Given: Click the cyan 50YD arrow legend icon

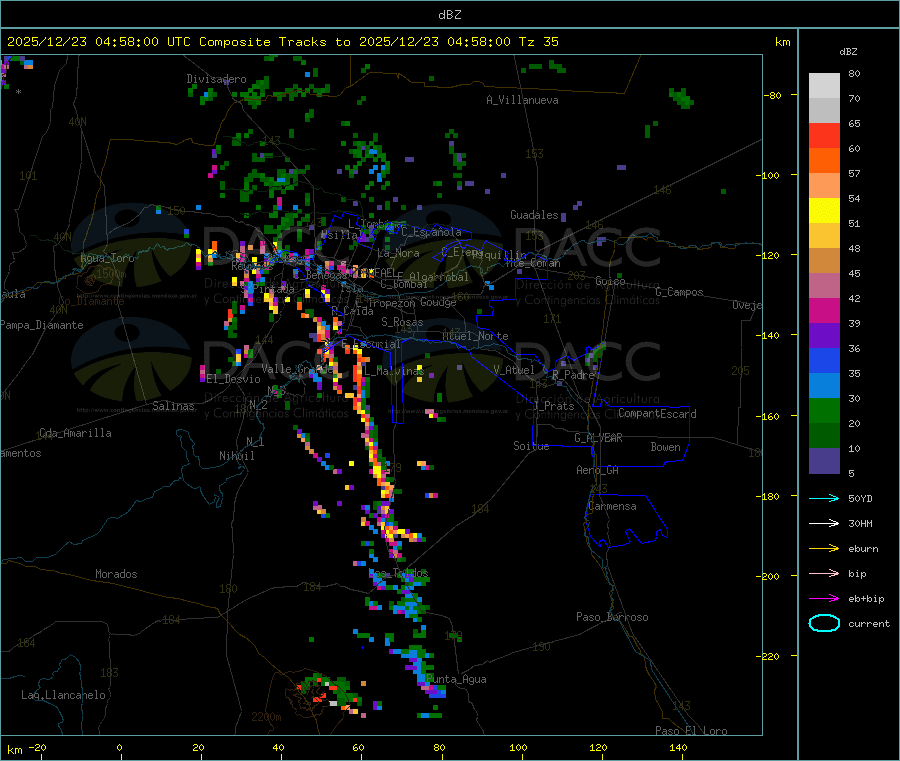Looking at the screenshot, I should point(824,498).
